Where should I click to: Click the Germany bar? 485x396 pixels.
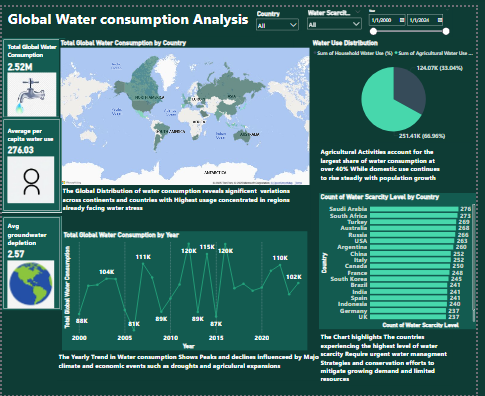(x=408, y=311)
